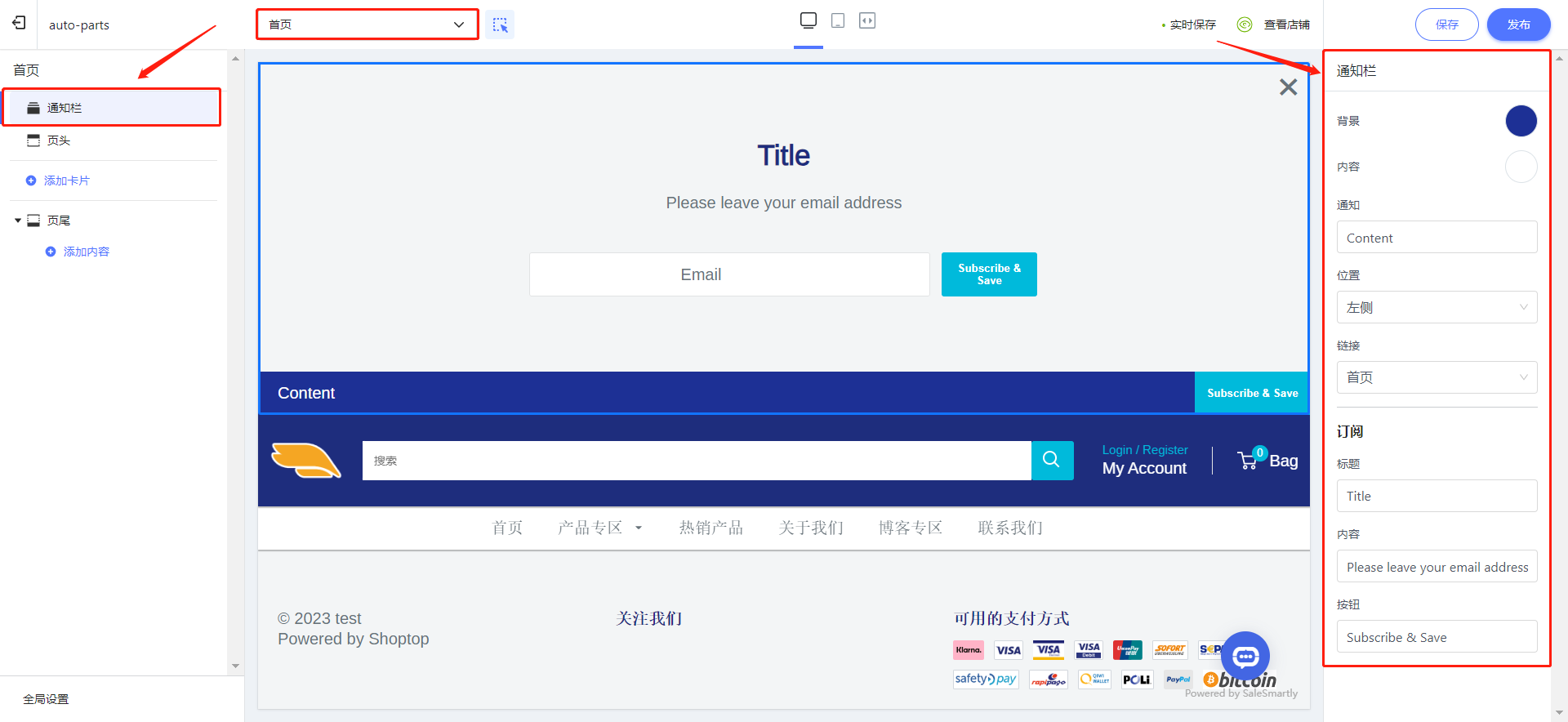This screenshot has height=722, width=1568.
Task: Switch to fullscreen width preview icon
Action: [x=867, y=20]
